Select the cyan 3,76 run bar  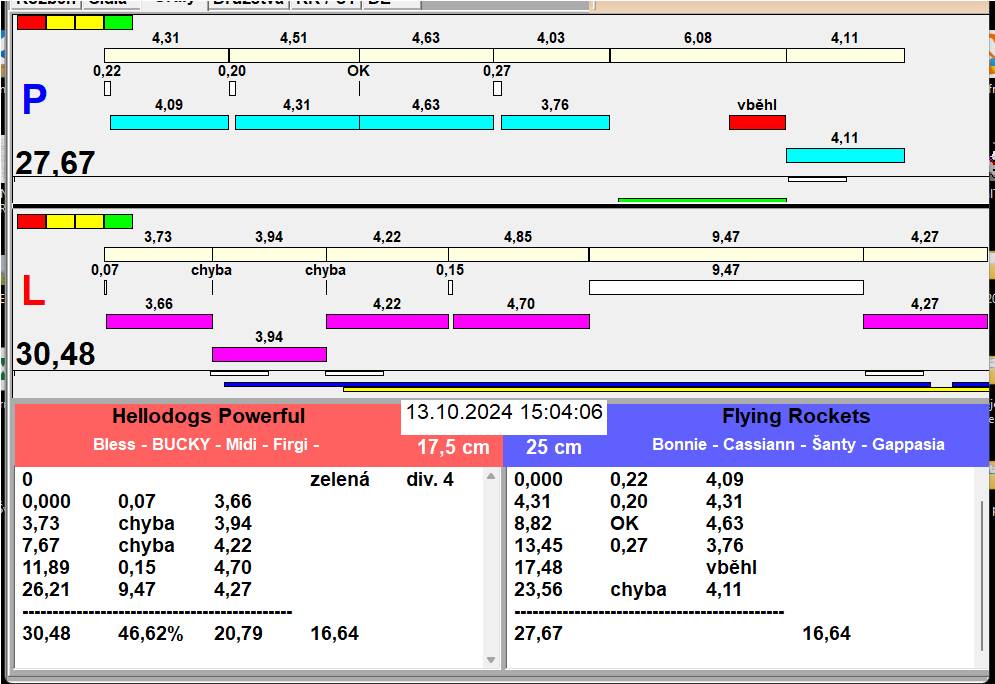tap(555, 122)
